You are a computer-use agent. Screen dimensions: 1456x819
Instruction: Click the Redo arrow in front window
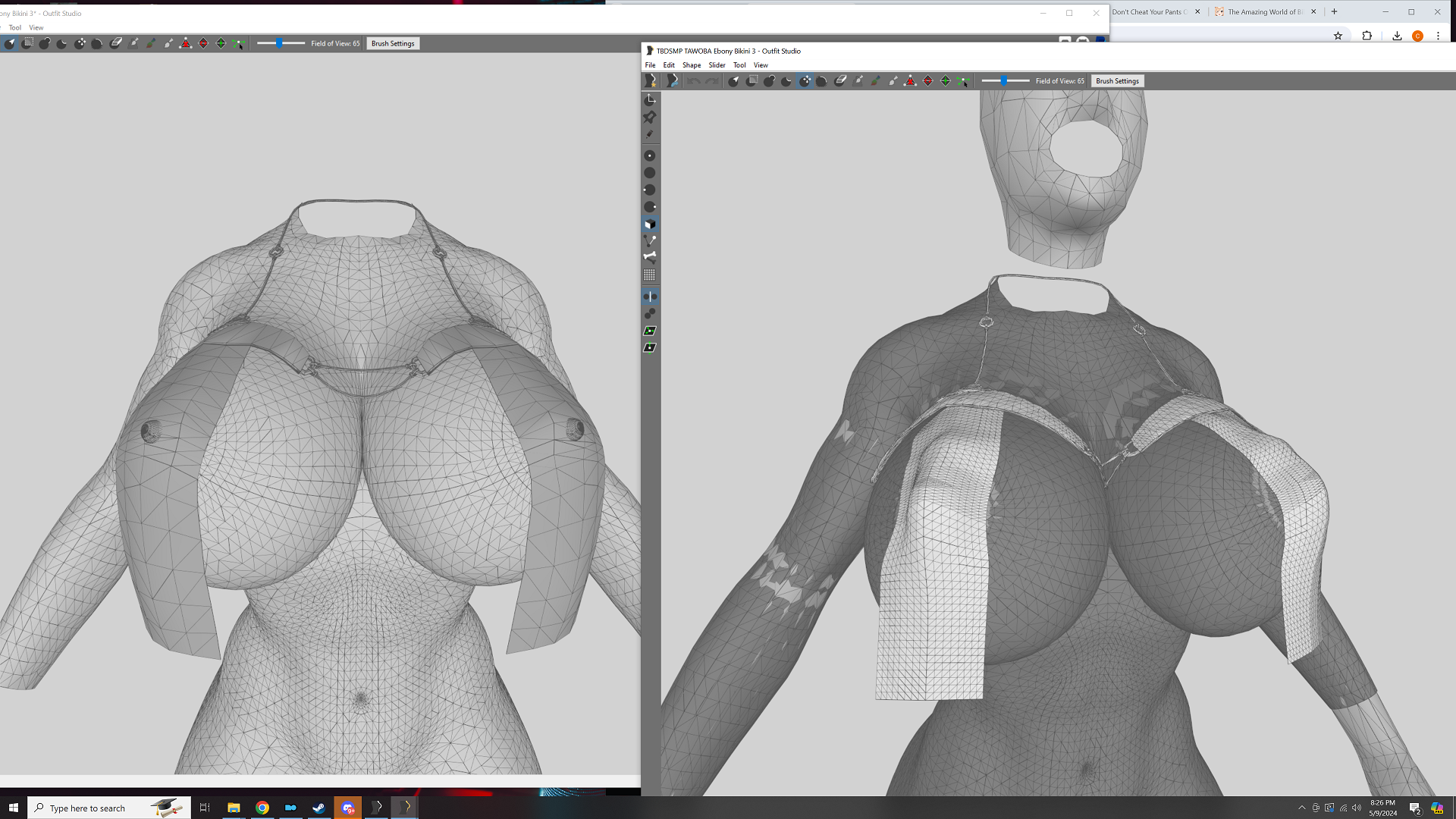tap(711, 81)
